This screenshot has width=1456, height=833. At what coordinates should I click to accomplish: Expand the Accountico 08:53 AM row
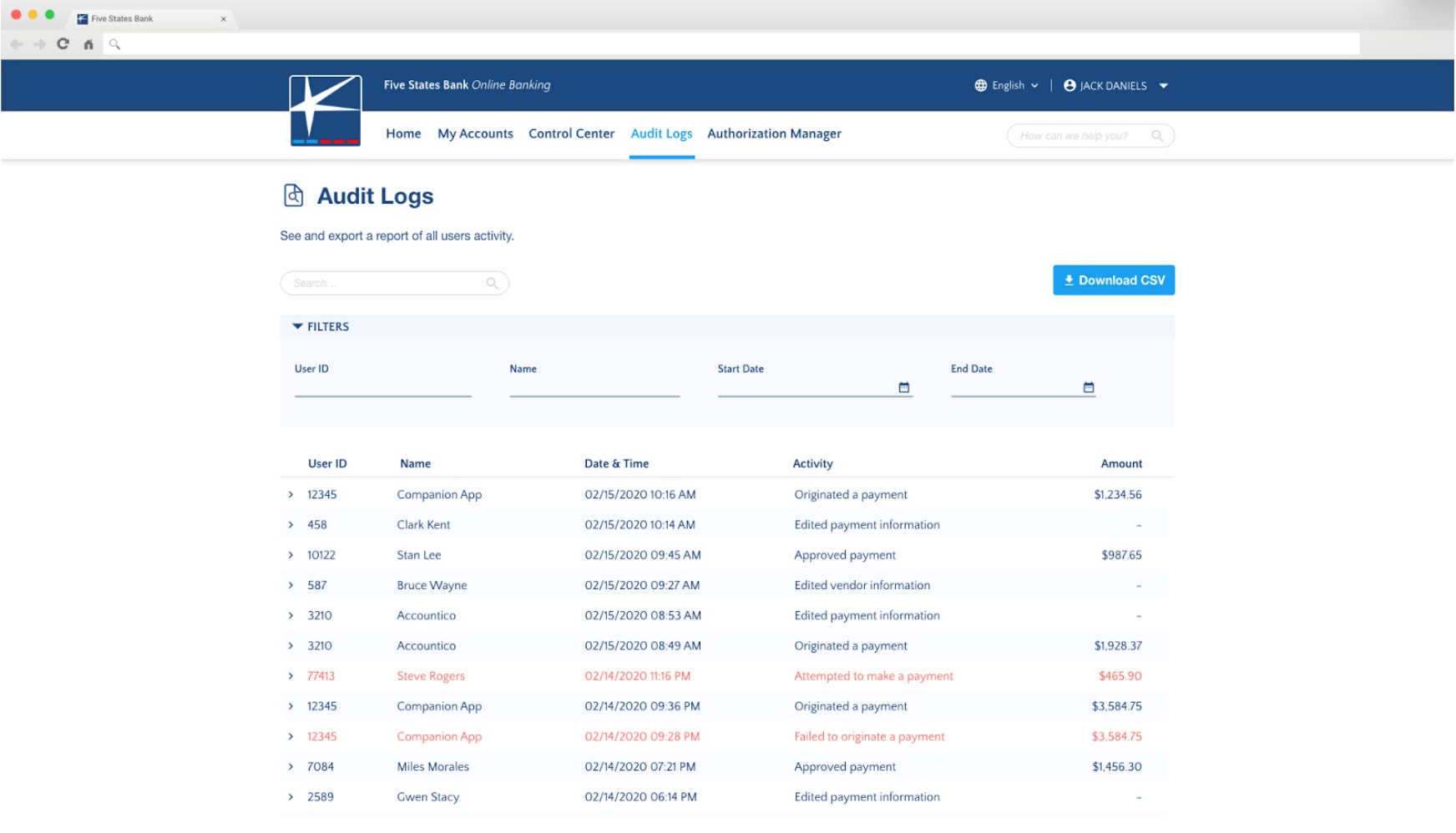click(291, 616)
